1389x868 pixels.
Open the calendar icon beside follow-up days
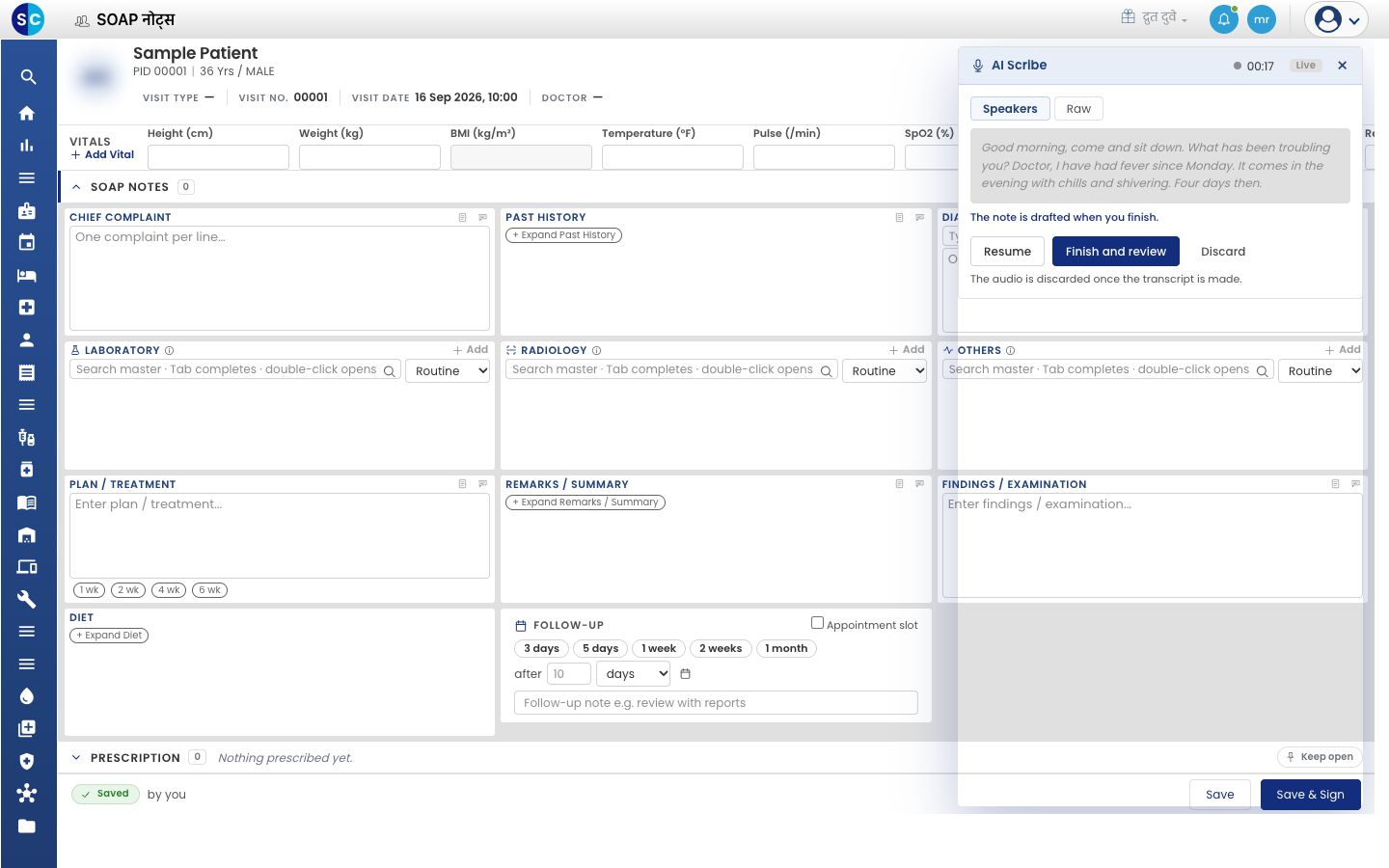[x=686, y=674]
